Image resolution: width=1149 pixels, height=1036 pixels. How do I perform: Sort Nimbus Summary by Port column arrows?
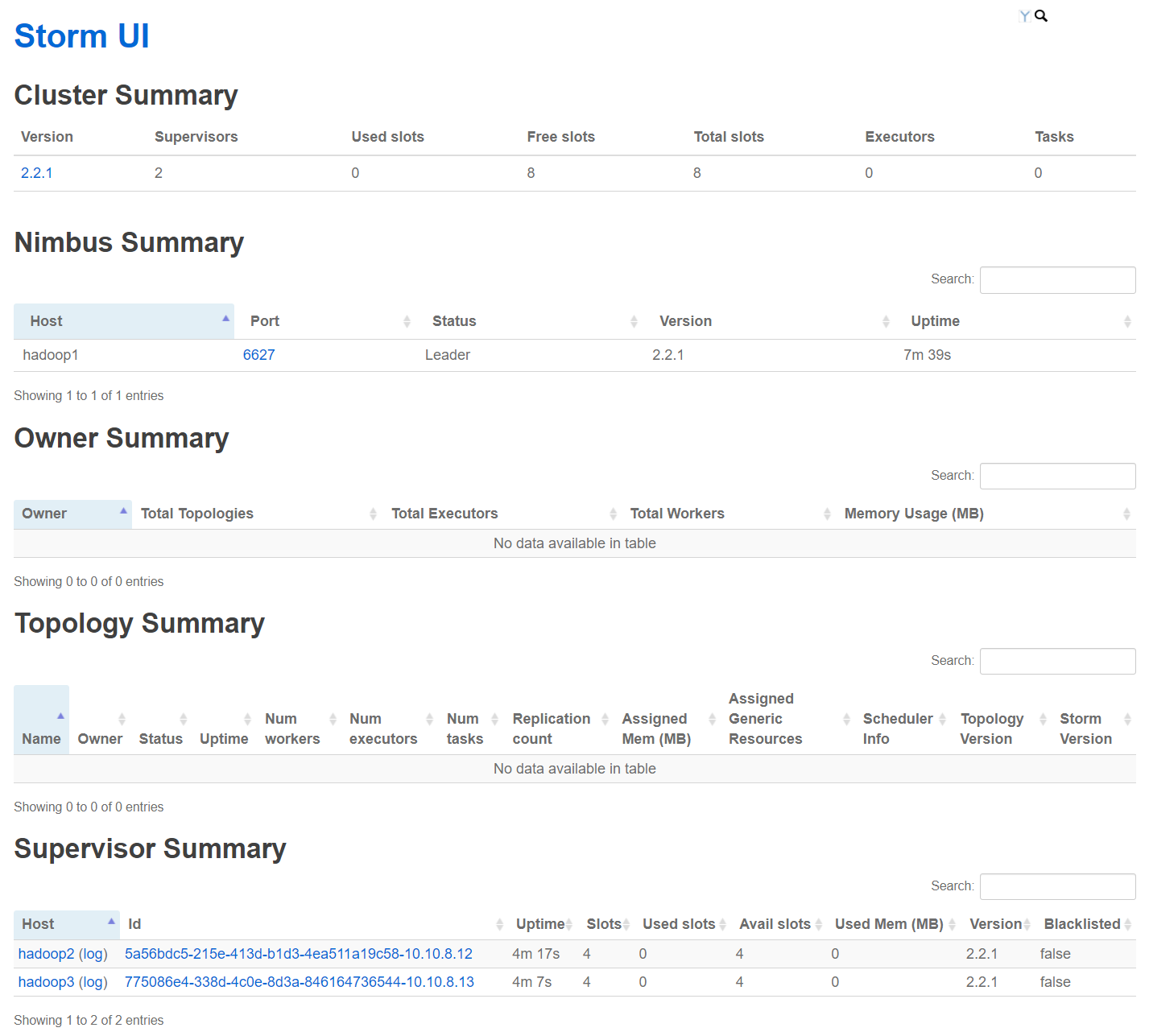point(407,321)
